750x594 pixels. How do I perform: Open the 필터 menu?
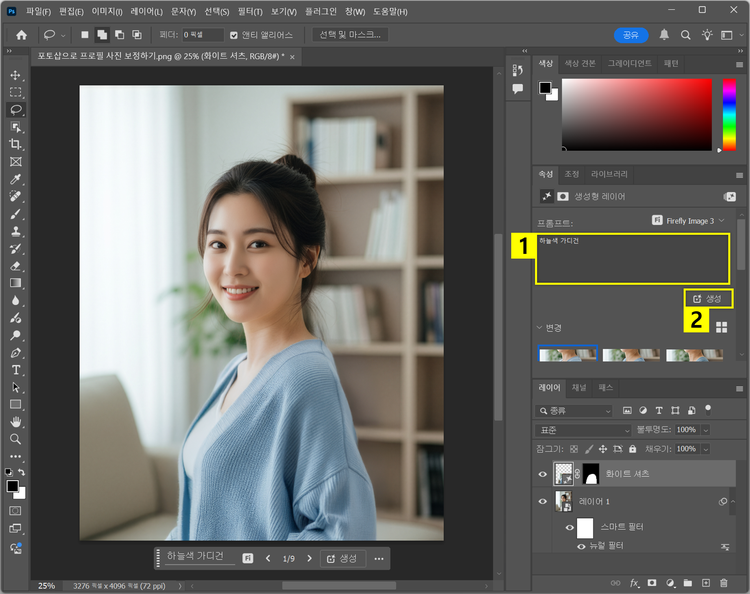coord(250,9)
